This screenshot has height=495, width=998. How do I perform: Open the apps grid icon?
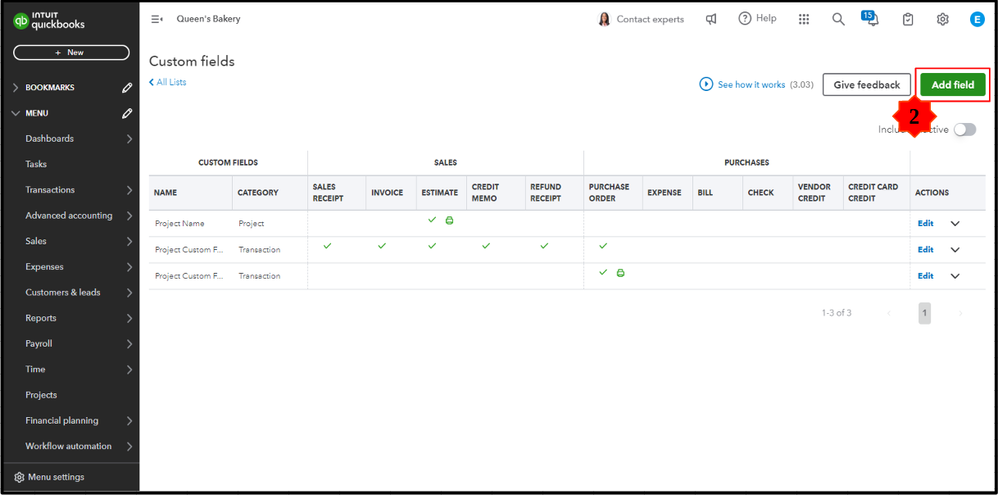click(804, 19)
